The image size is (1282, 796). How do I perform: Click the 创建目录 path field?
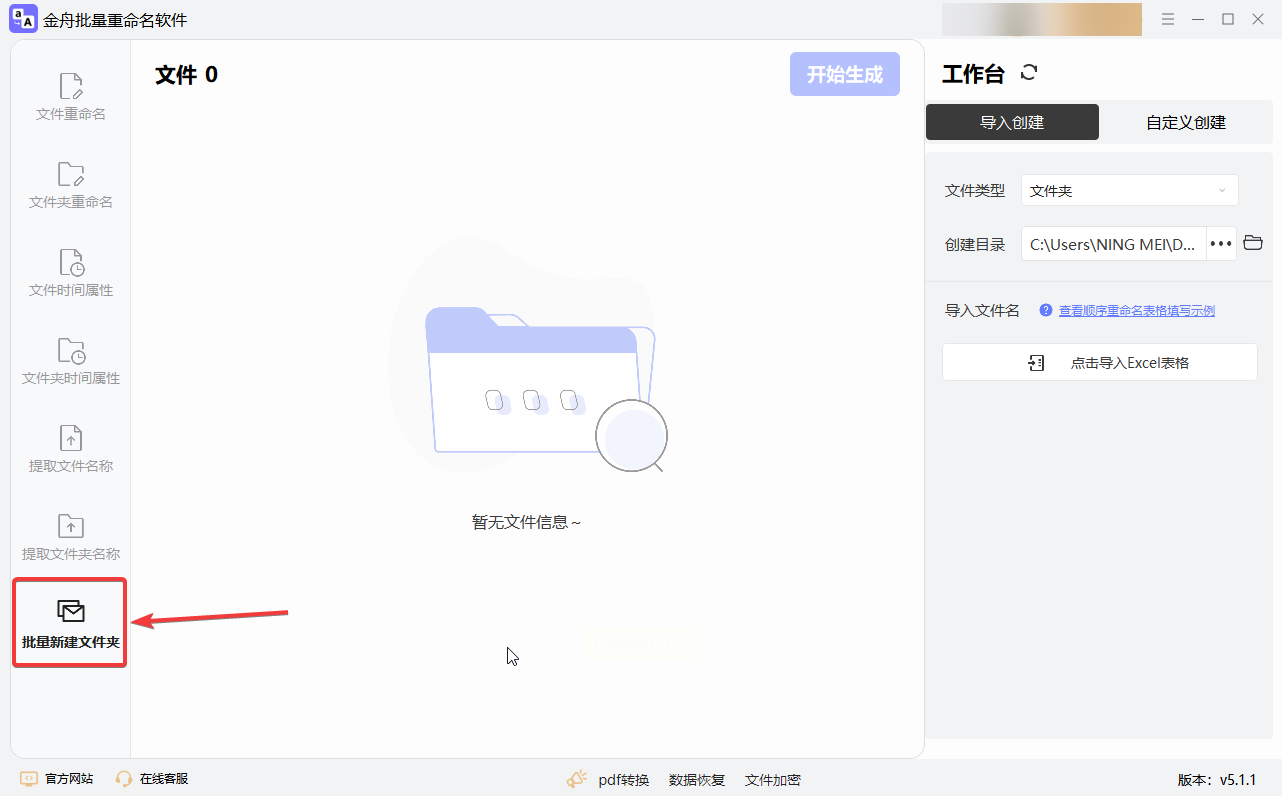(1114, 243)
